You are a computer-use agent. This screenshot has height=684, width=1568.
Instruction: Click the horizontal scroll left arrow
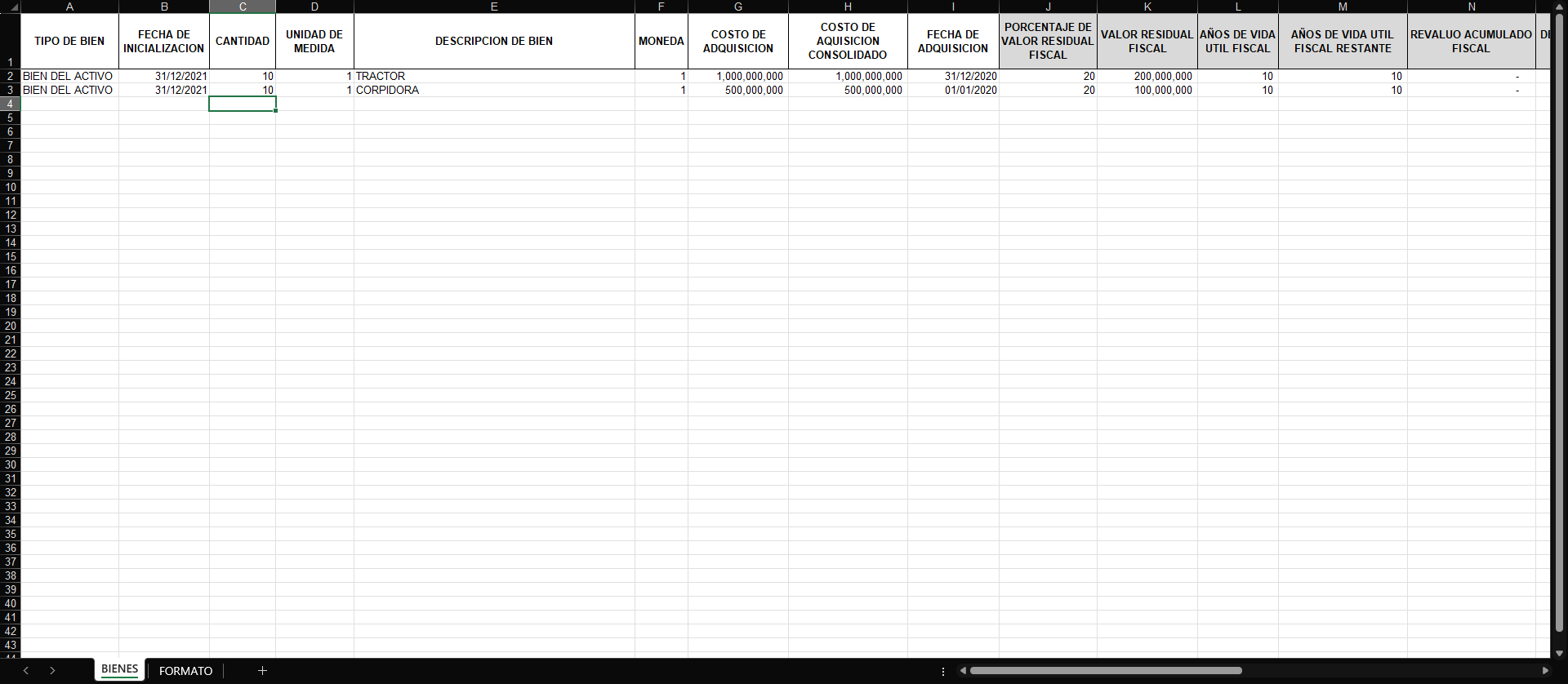click(x=964, y=671)
